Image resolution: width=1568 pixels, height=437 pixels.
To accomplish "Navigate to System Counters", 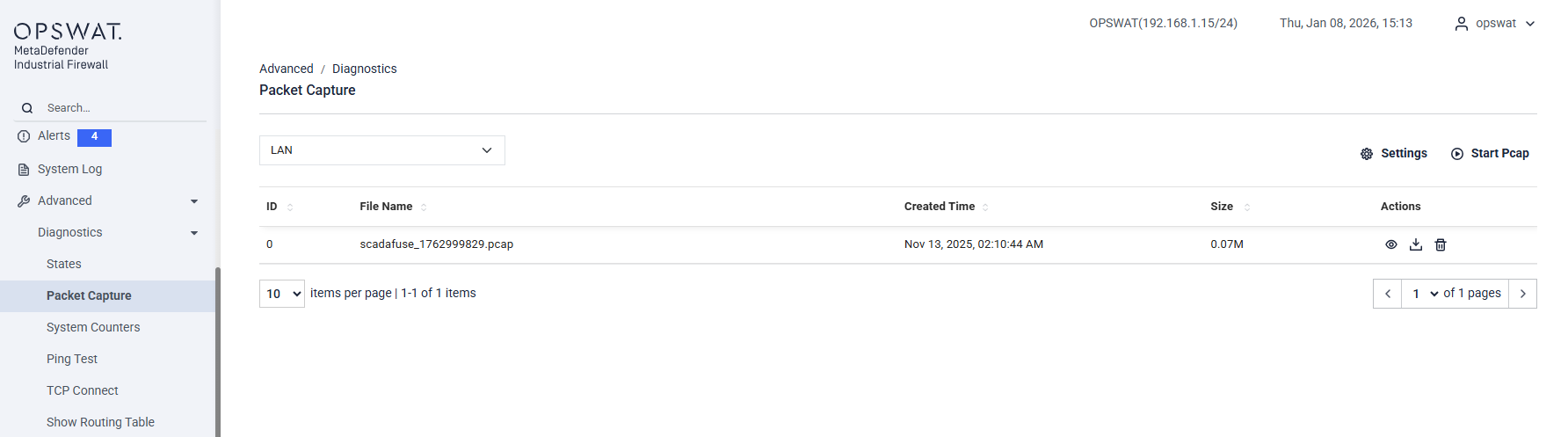I will pyautogui.click(x=93, y=327).
